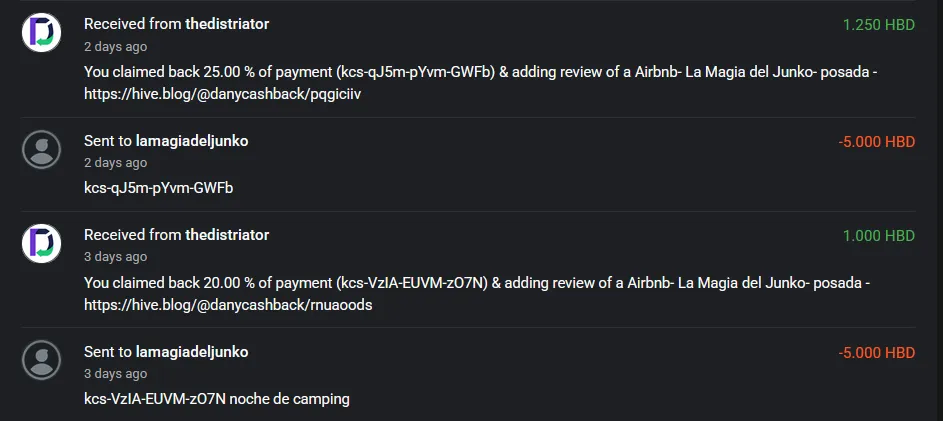Click the hive.blog rnuaoods post URL

[x=228, y=306]
